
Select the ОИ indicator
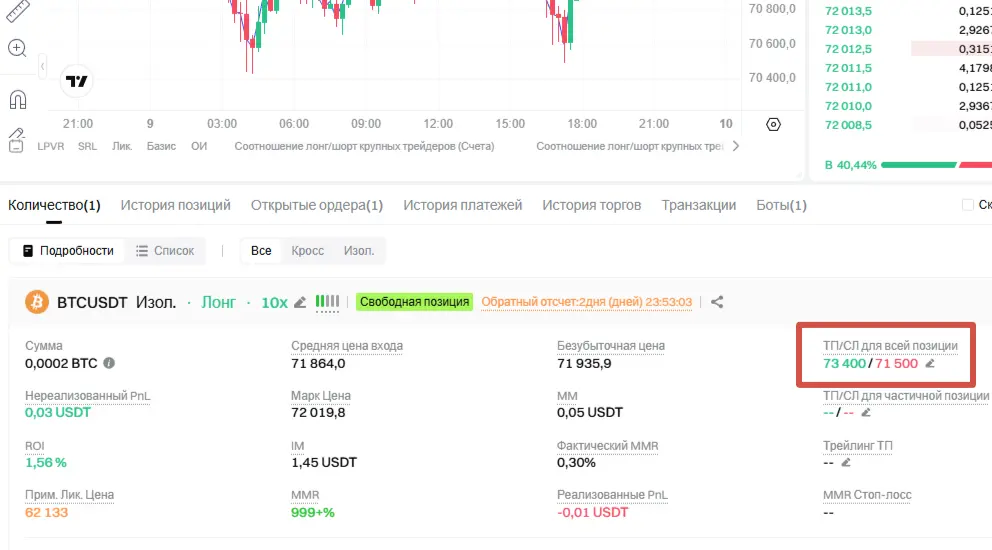199,146
